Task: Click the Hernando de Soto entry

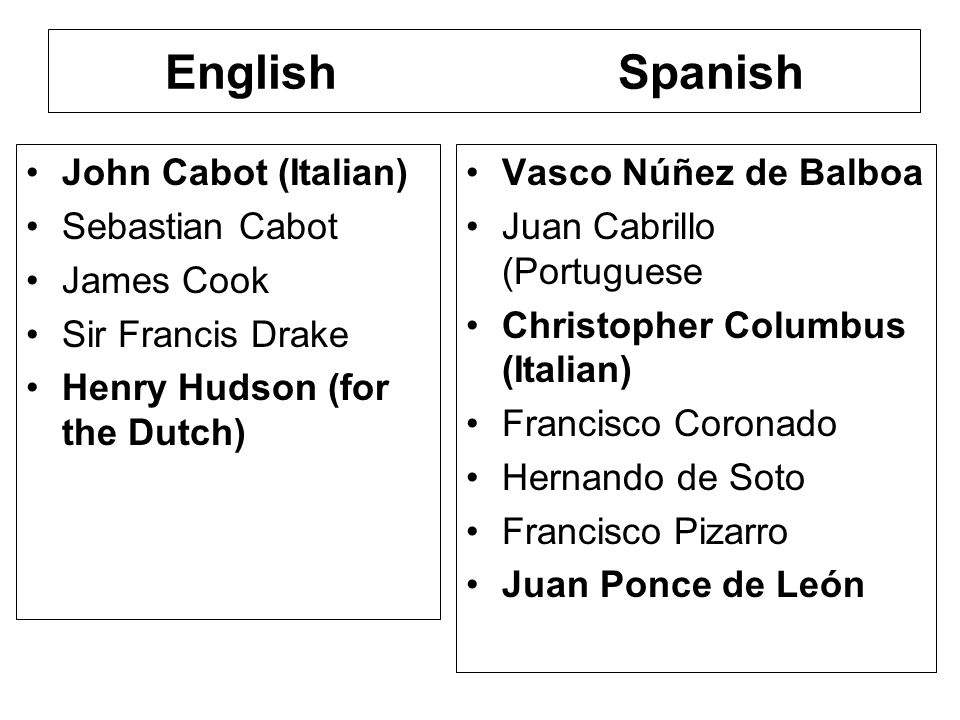Action: point(653,478)
